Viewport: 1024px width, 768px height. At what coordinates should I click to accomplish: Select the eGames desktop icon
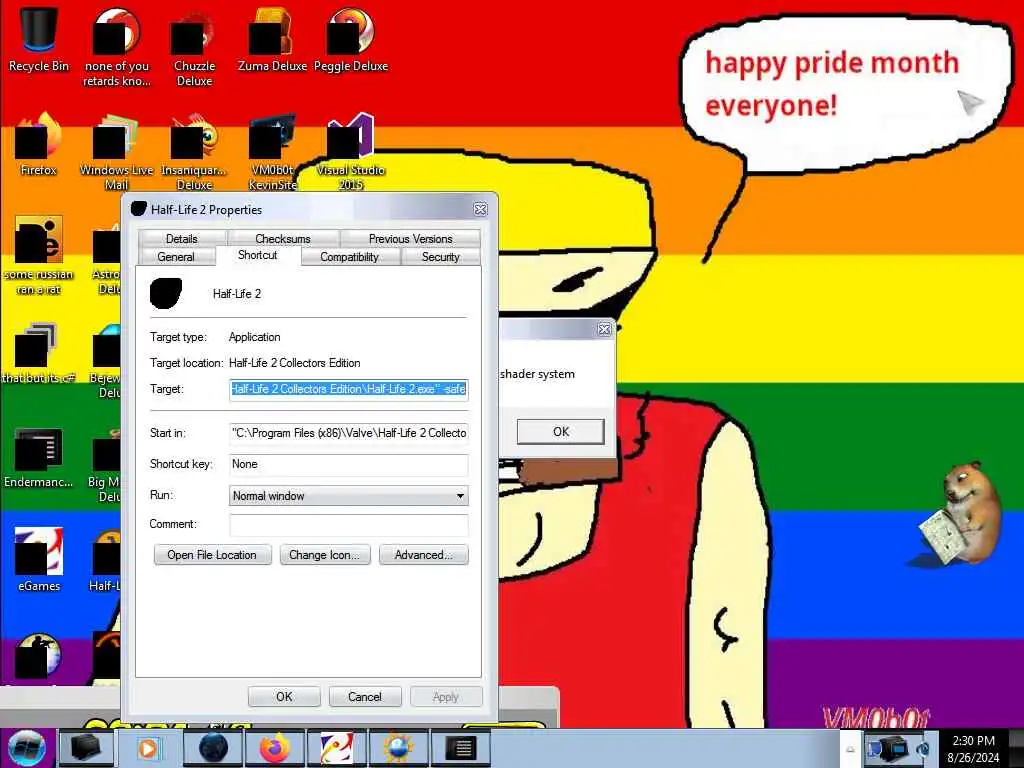39,560
